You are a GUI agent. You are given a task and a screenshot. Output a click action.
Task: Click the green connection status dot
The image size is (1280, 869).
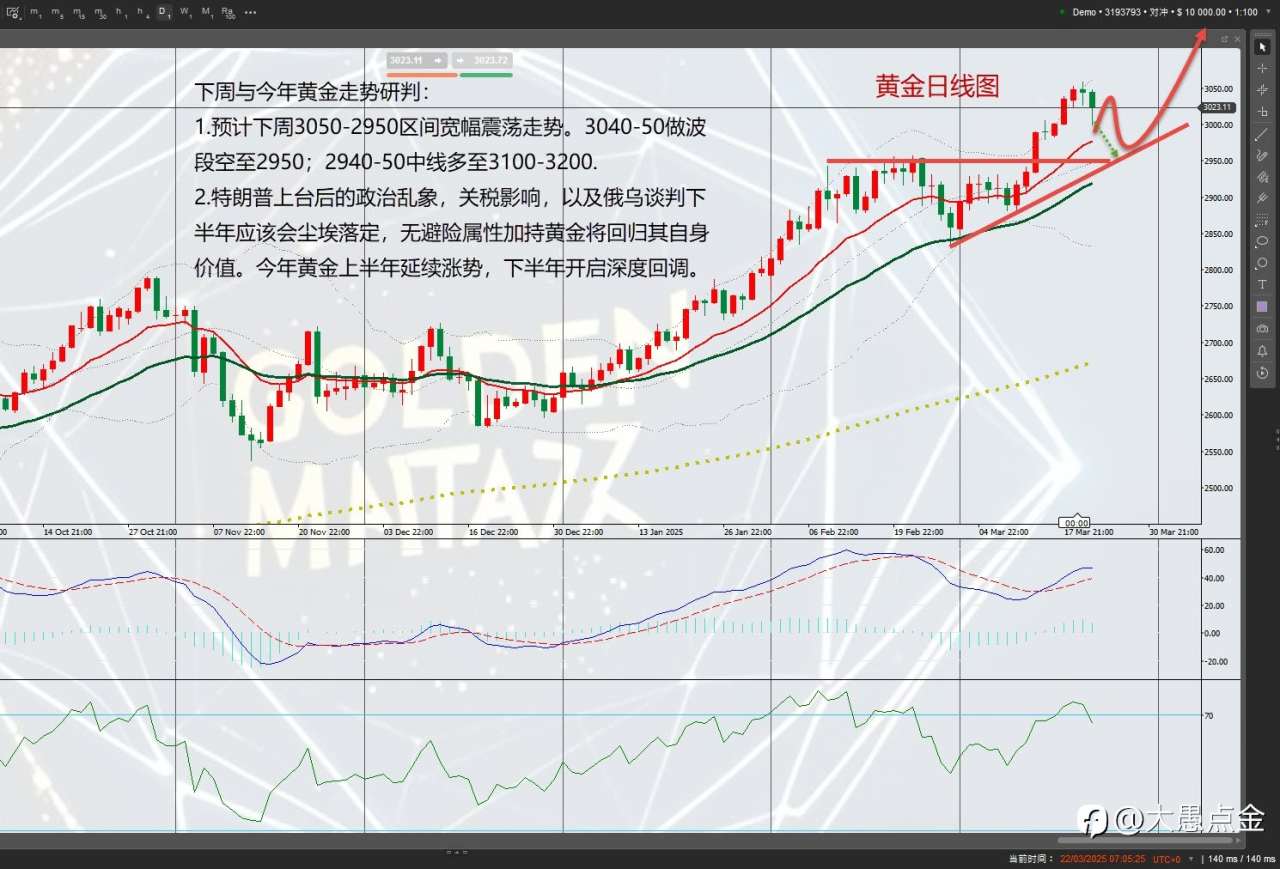click(x=1062, y=12)
